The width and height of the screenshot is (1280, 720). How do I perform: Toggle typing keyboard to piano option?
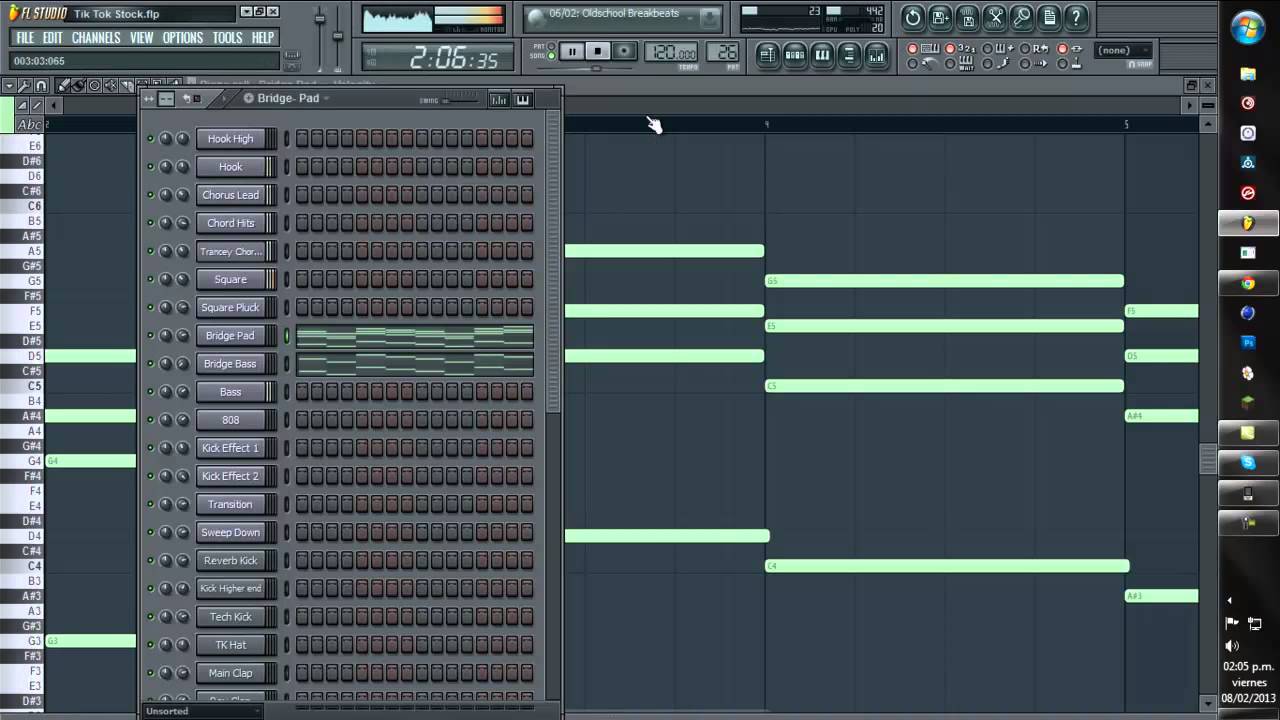pos(913,49)
